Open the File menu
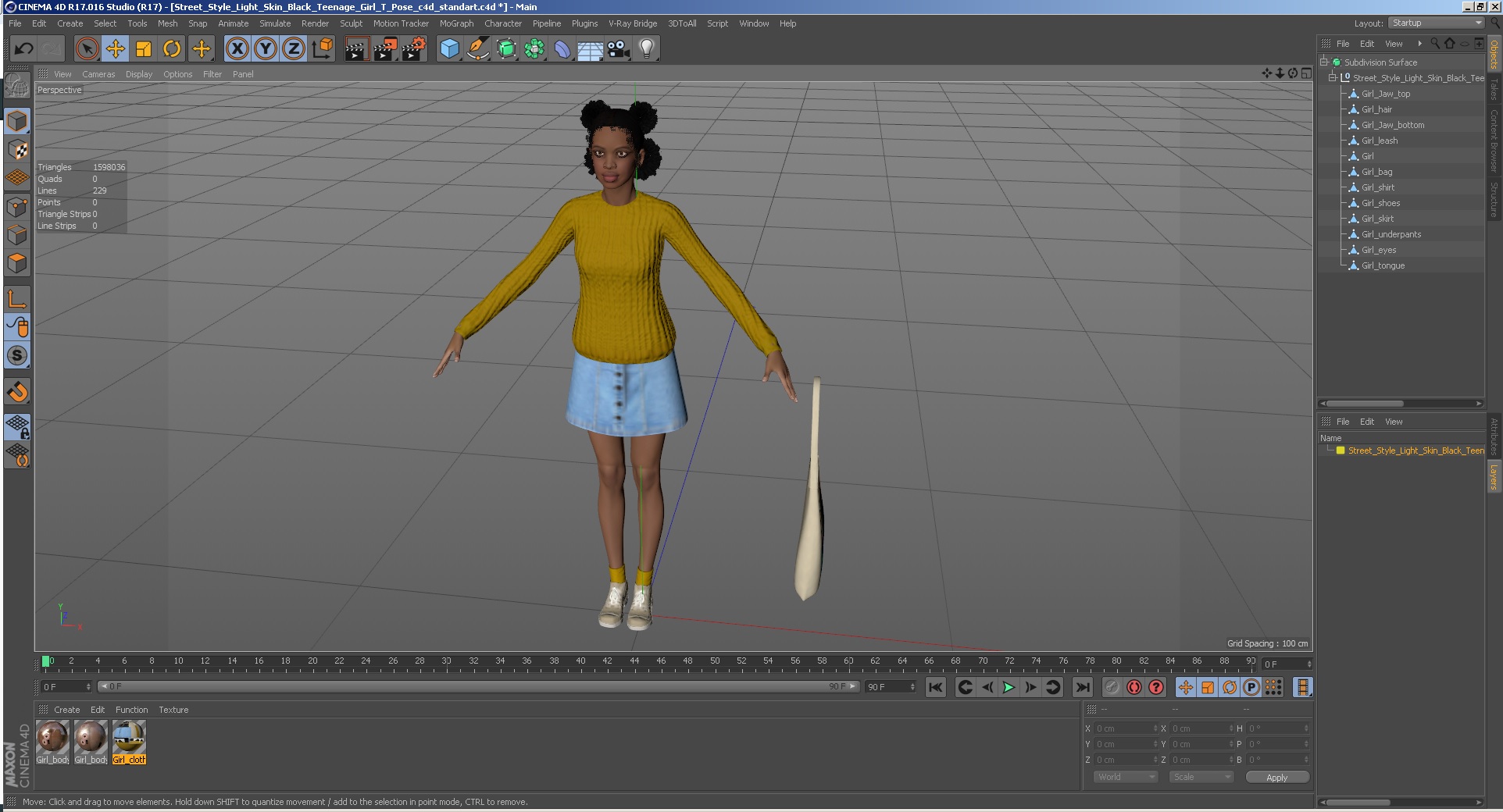The image size is (1503, 812). coord(15,23)
